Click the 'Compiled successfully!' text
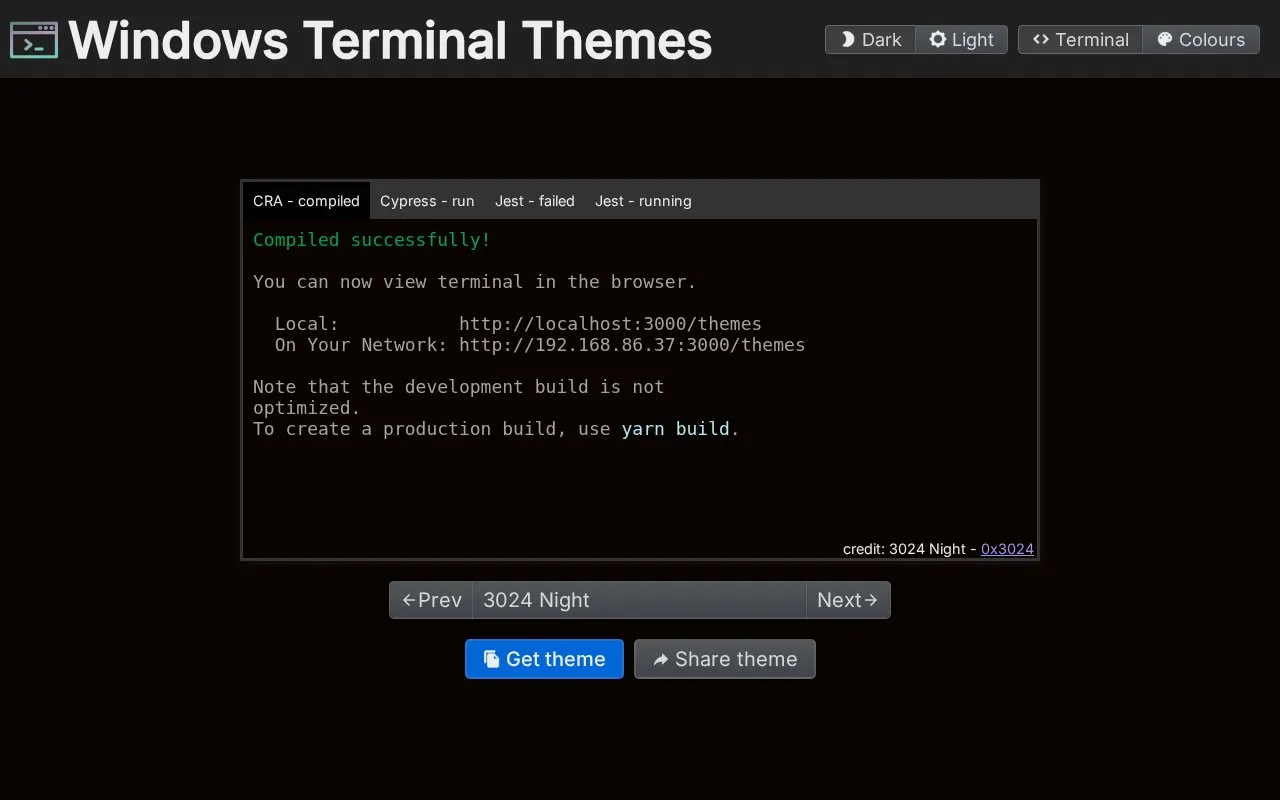This screenshot has height=800, width=1280. (372, 240)
